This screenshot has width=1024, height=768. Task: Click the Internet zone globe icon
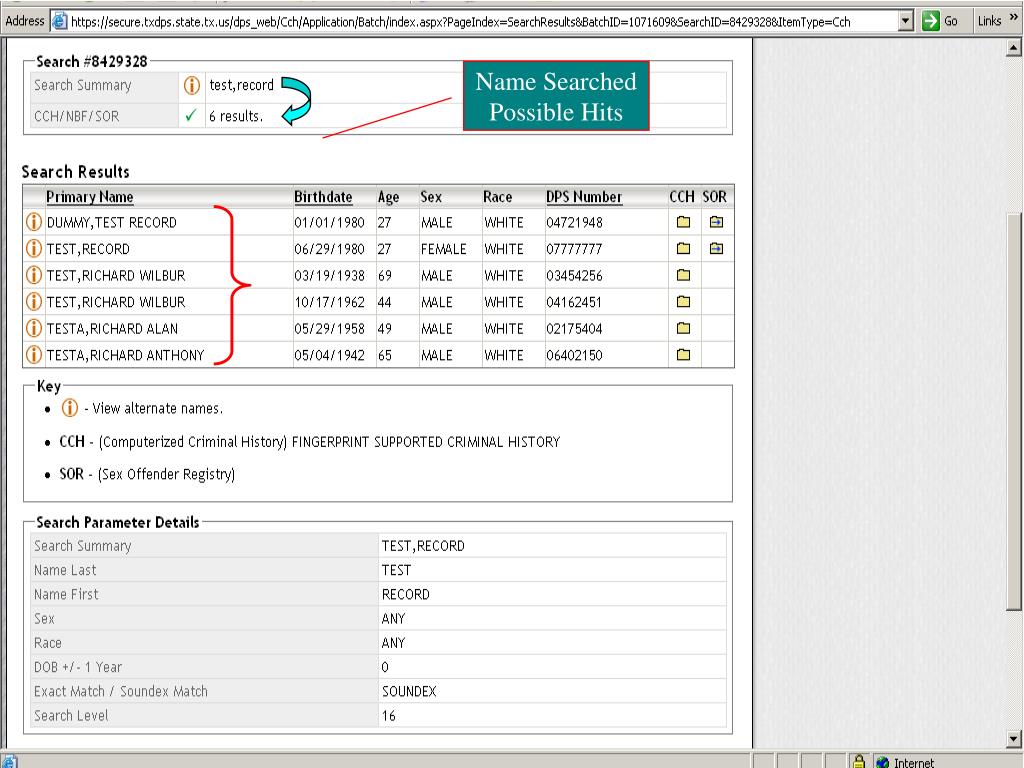(x=882, y=762)
